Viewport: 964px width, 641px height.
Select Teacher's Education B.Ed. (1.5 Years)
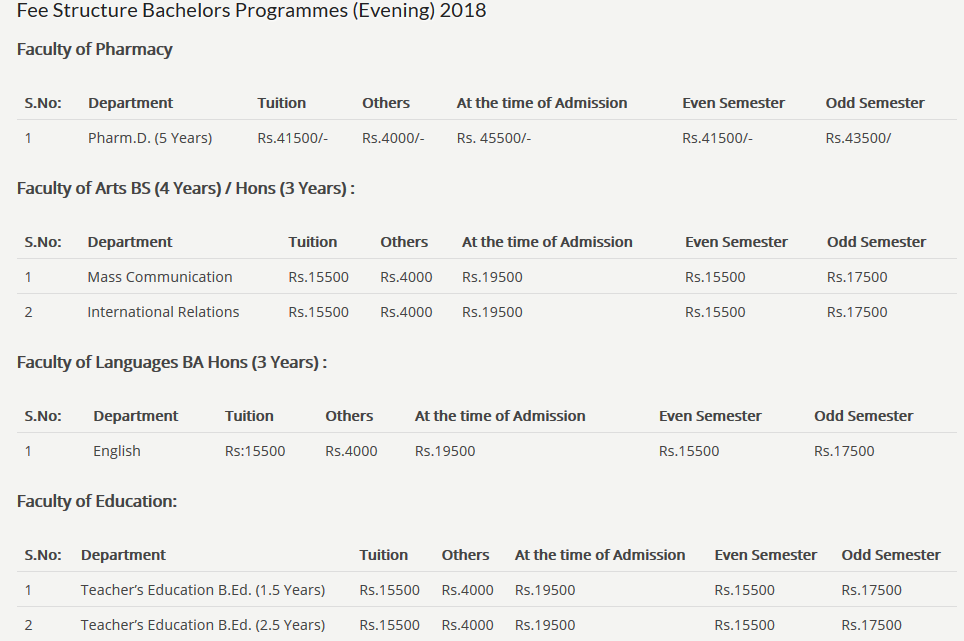(x=203, y=590)
